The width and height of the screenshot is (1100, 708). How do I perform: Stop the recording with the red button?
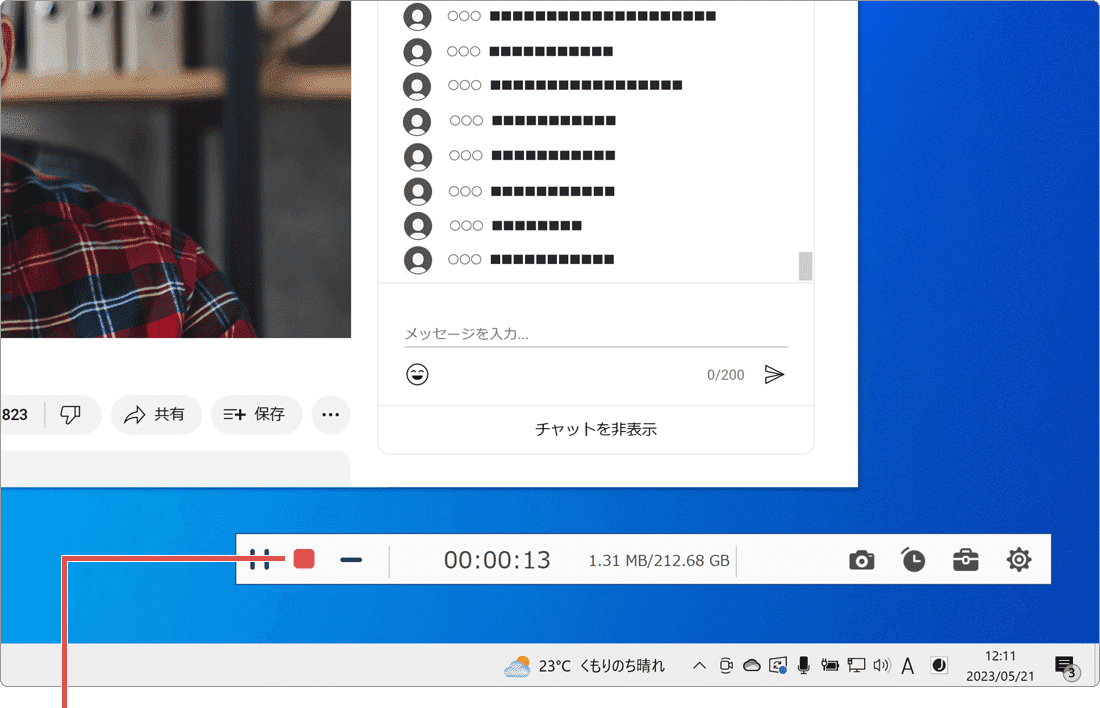[x=305, y=560]
